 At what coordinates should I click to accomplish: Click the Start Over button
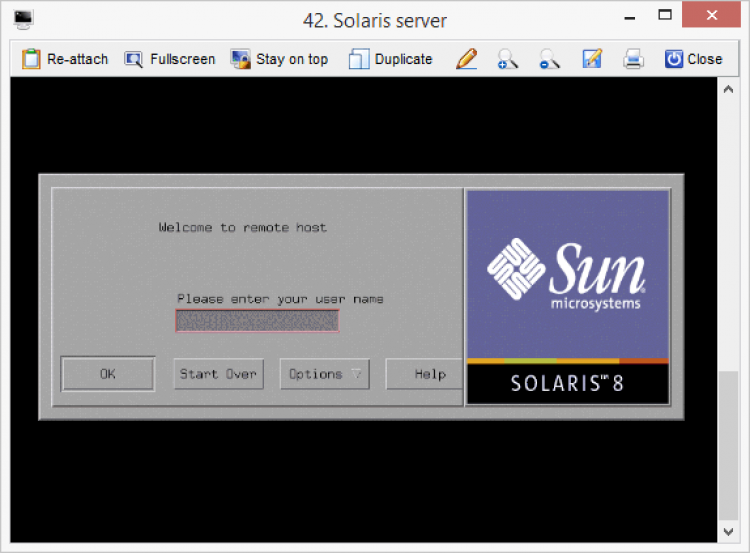coord(218,374)
